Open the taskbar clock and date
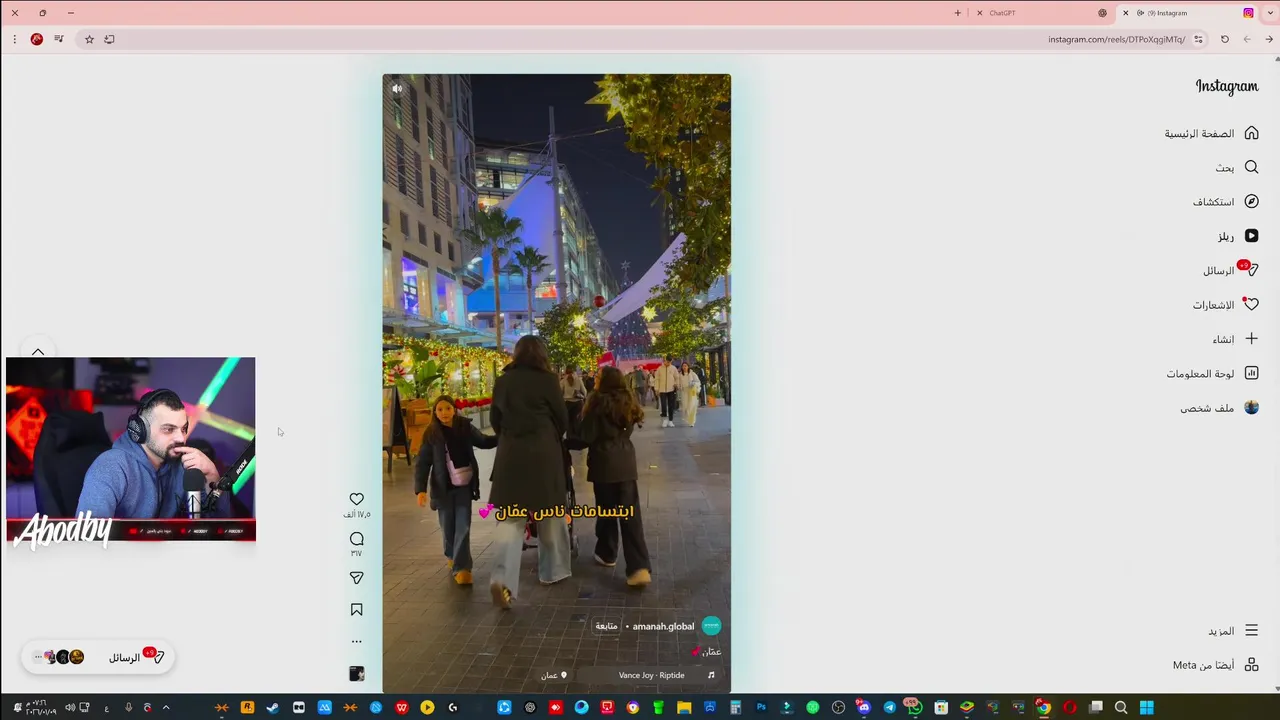Viewport: 1280px width, 720px height. coord(41,708)
